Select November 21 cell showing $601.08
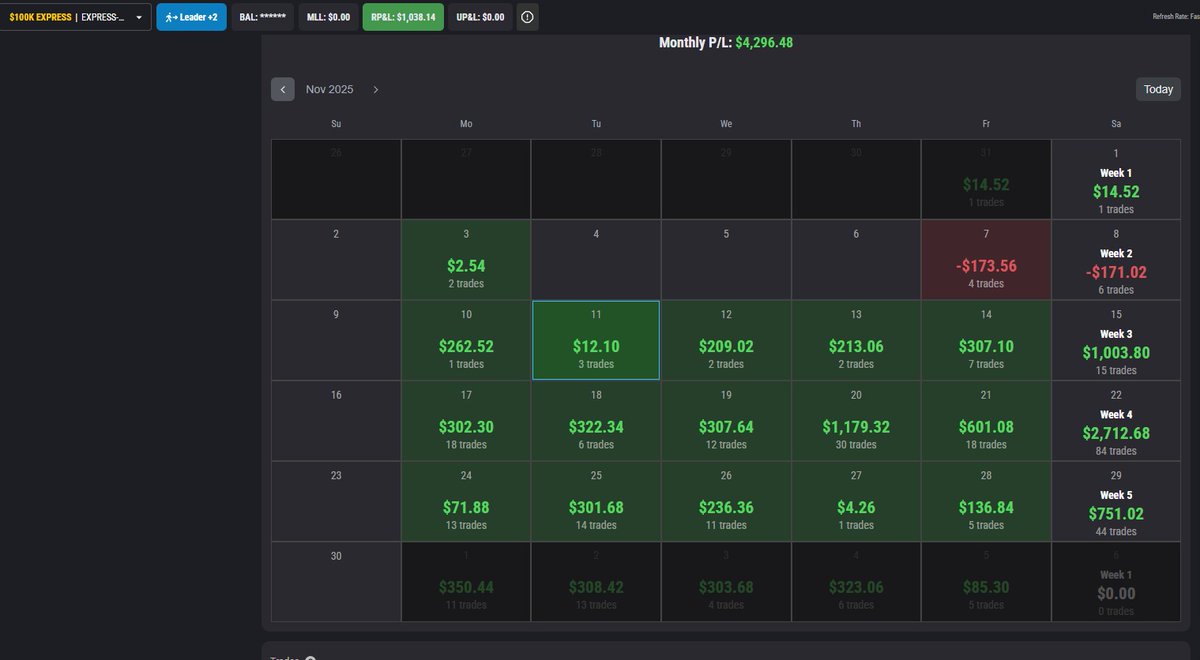 (986, 421)
